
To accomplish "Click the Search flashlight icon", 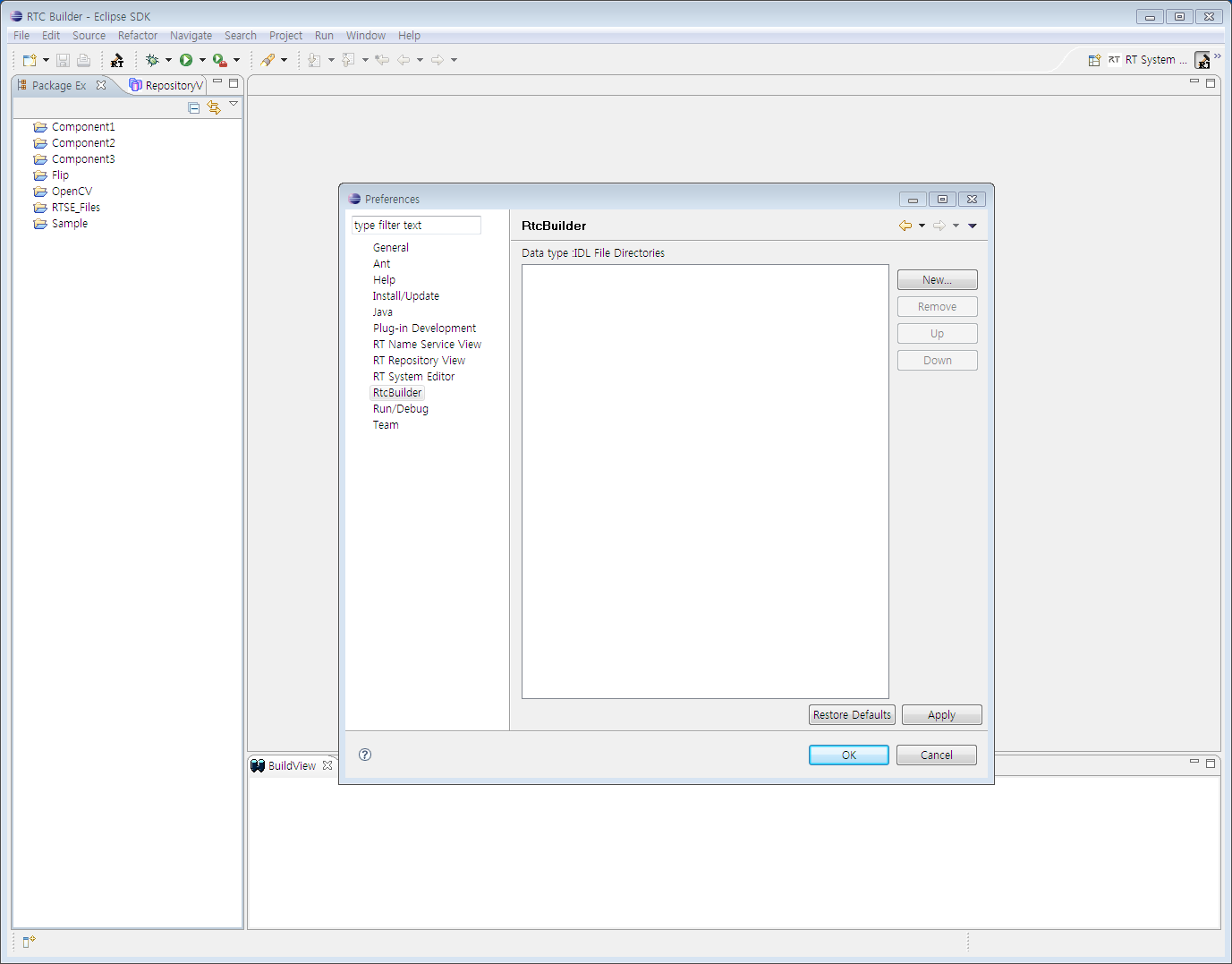I will 268,60.
